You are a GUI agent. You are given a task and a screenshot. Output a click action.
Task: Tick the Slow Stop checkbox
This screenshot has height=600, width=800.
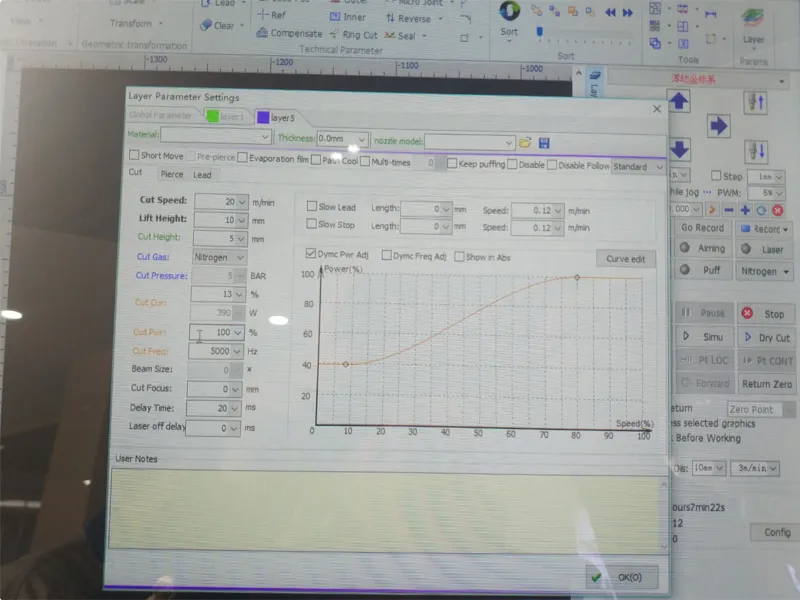311,223
